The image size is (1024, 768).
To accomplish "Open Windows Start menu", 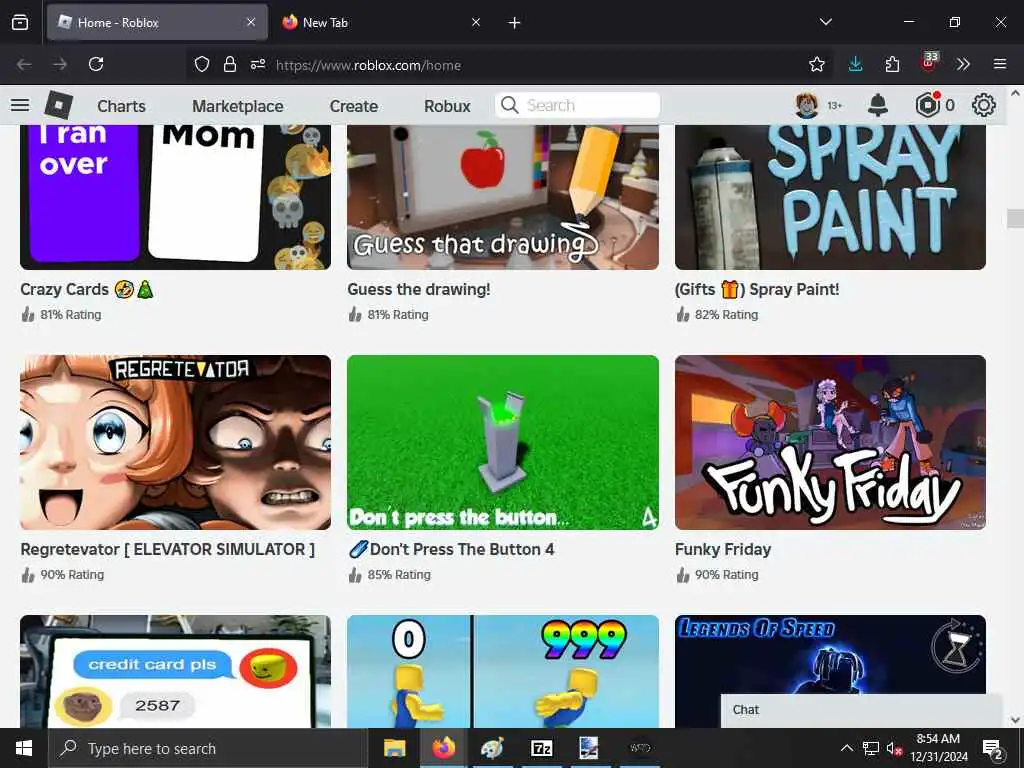I will [x=24, y=748].
